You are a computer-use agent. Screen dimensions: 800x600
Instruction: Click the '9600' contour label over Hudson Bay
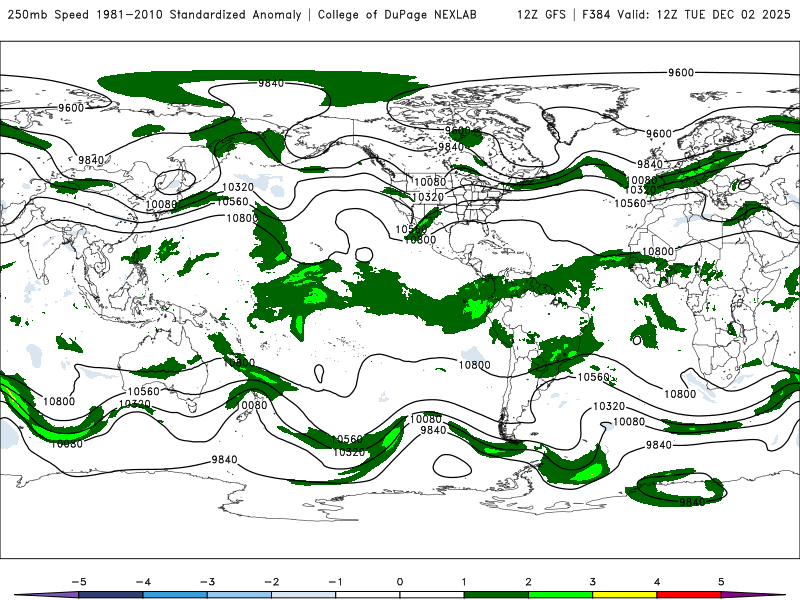click(457, 131)
